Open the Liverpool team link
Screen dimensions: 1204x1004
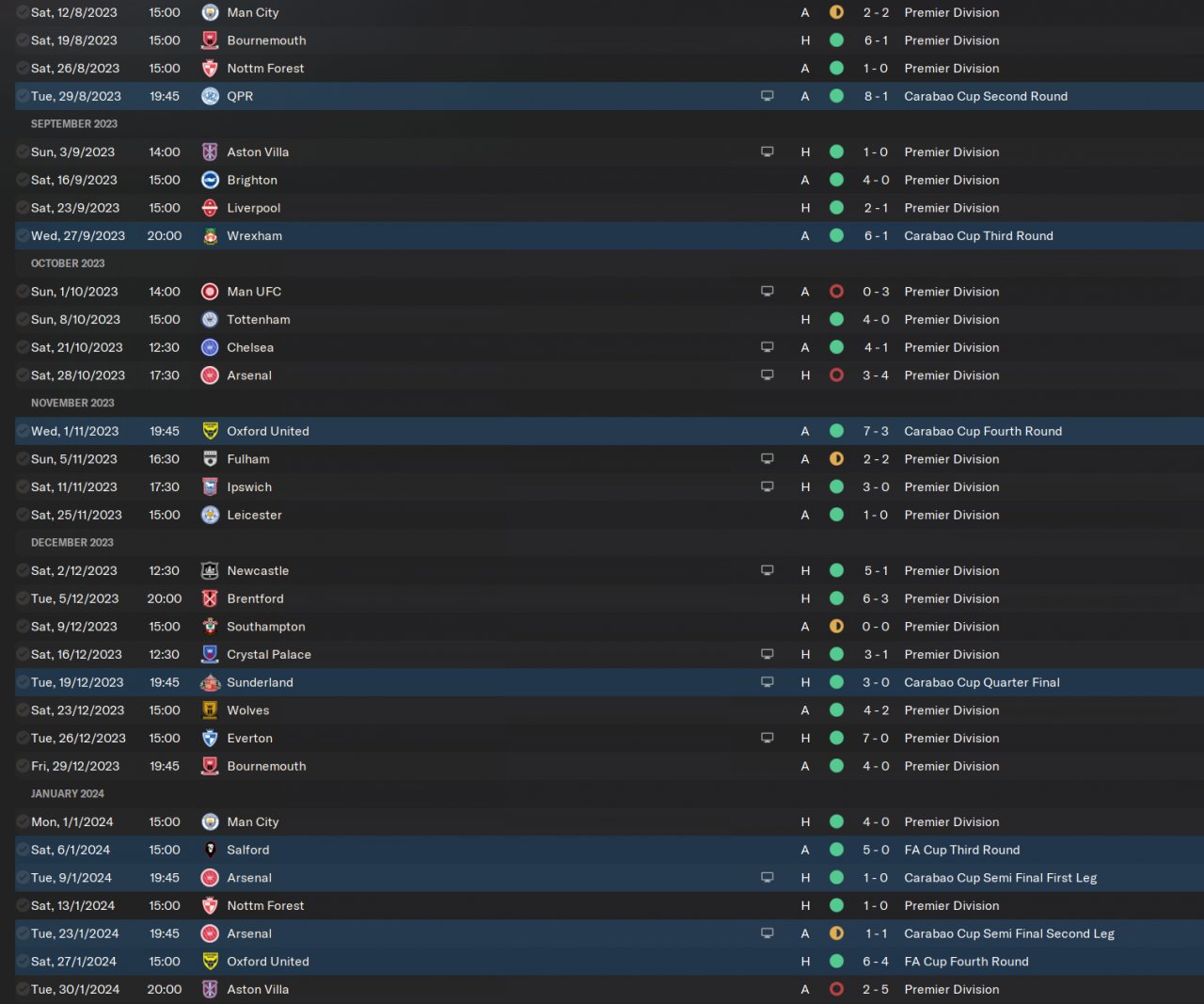253,208
